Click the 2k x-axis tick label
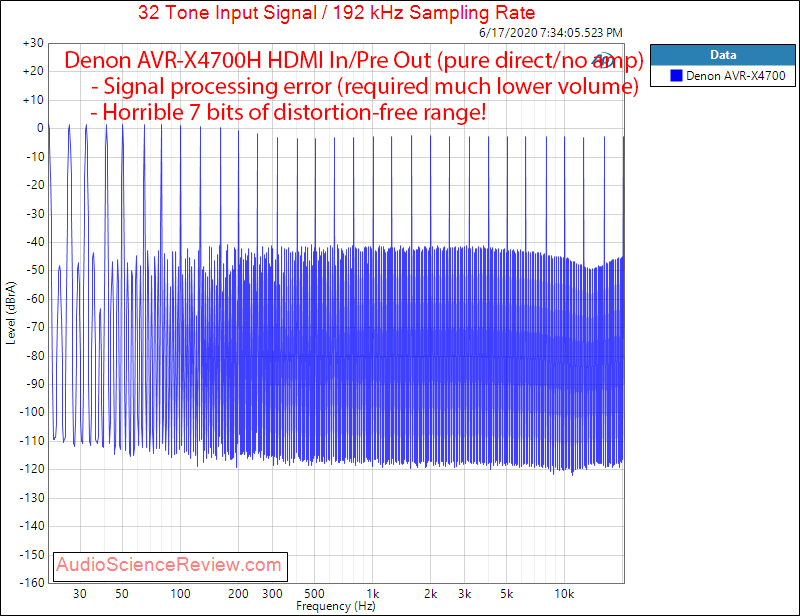The image size is (800, 616). point(431,594)
